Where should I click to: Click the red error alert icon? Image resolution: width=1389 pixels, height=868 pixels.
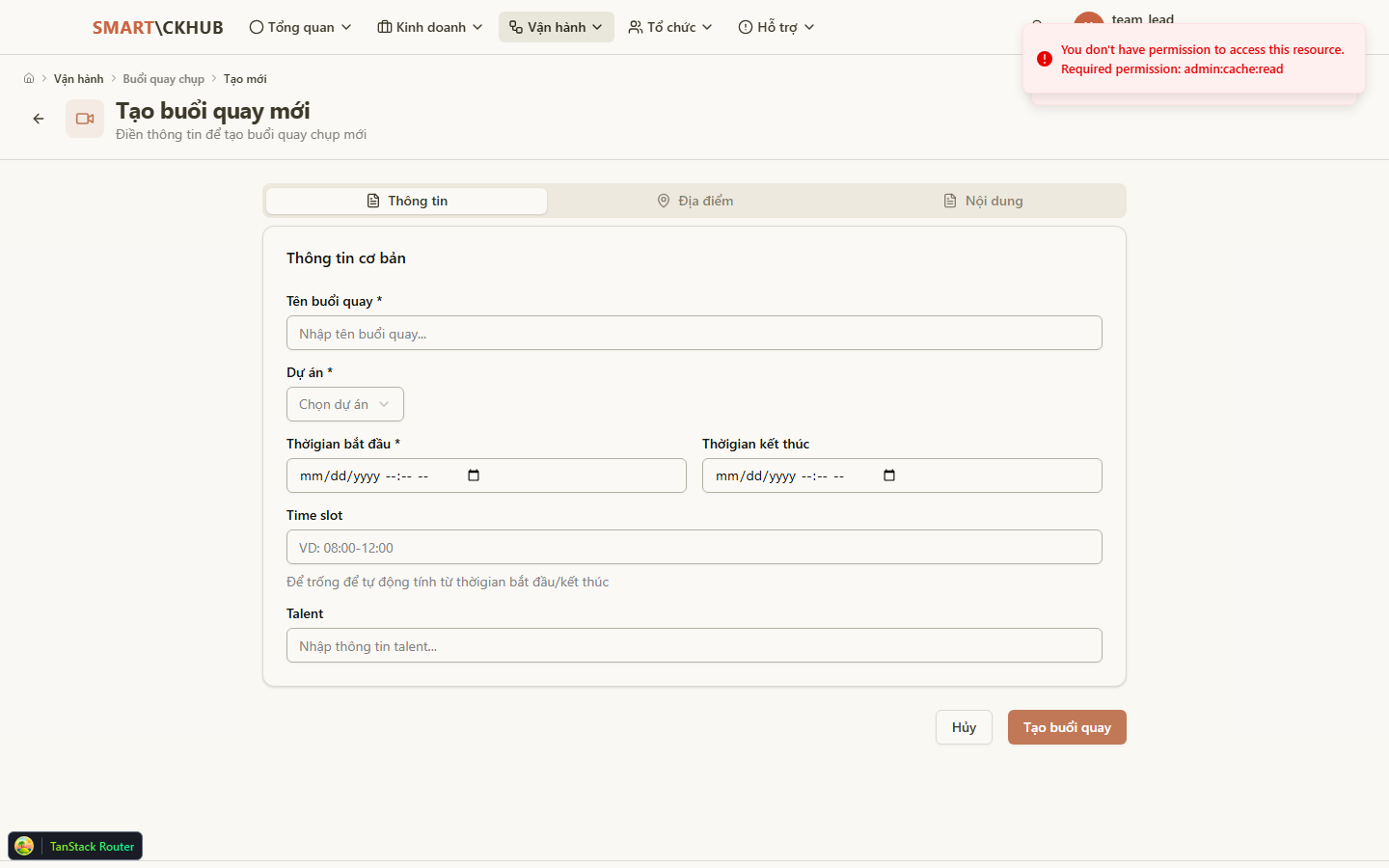(1044, 59)
